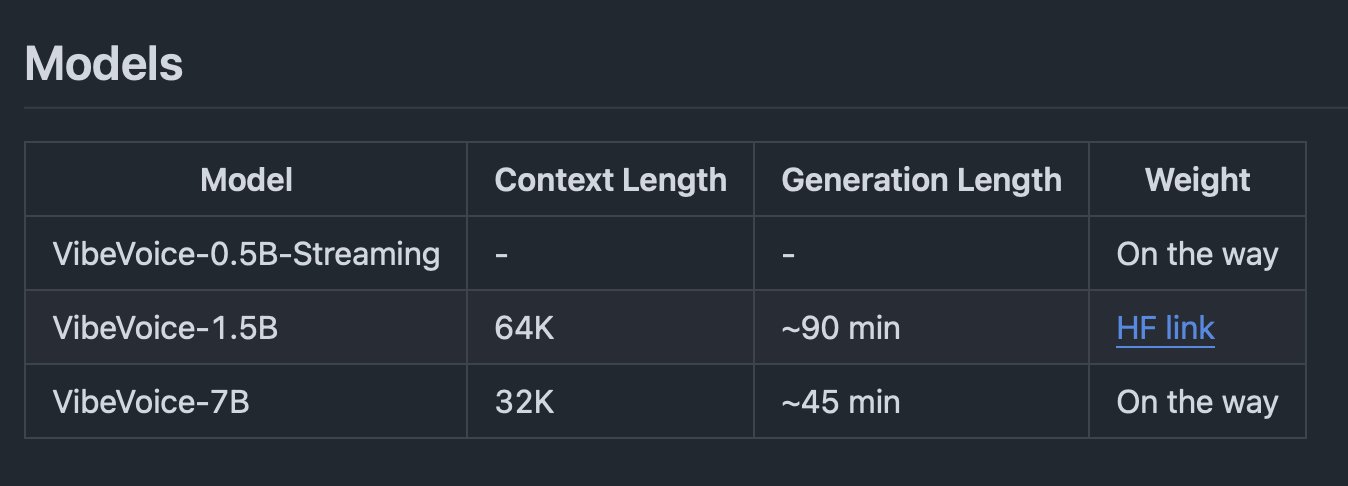
Task: Click the ~45 min generation length cell
Action: tap(921, 402)
